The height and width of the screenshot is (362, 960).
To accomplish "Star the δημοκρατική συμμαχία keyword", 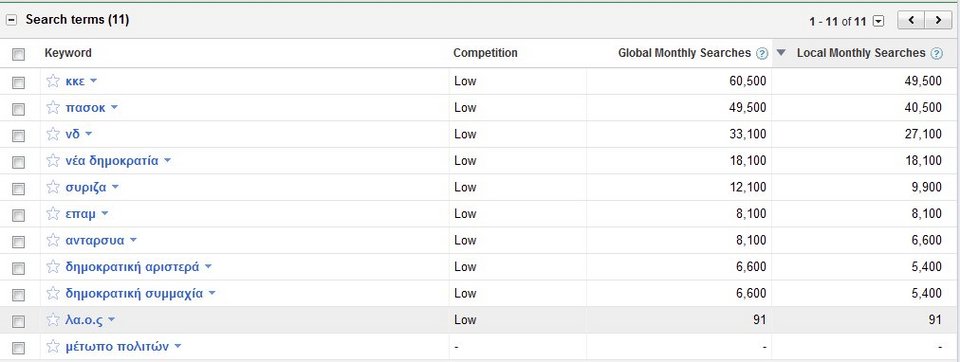I will [53, 293].
